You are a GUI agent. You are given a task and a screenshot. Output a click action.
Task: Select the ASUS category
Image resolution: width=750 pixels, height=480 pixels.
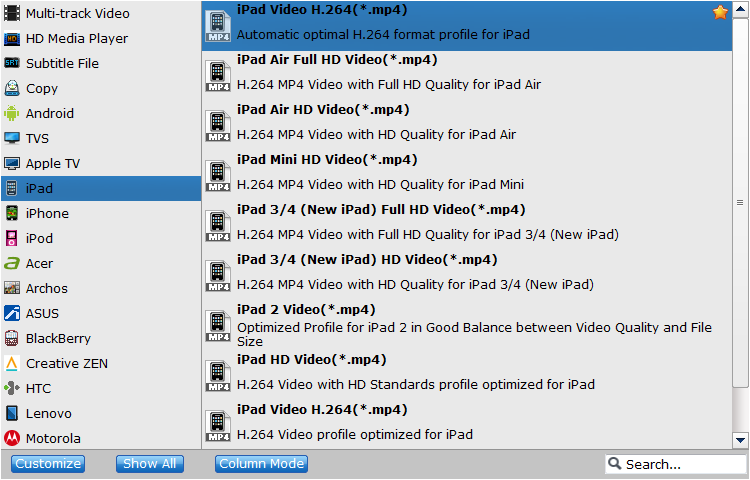coord(101,313)
